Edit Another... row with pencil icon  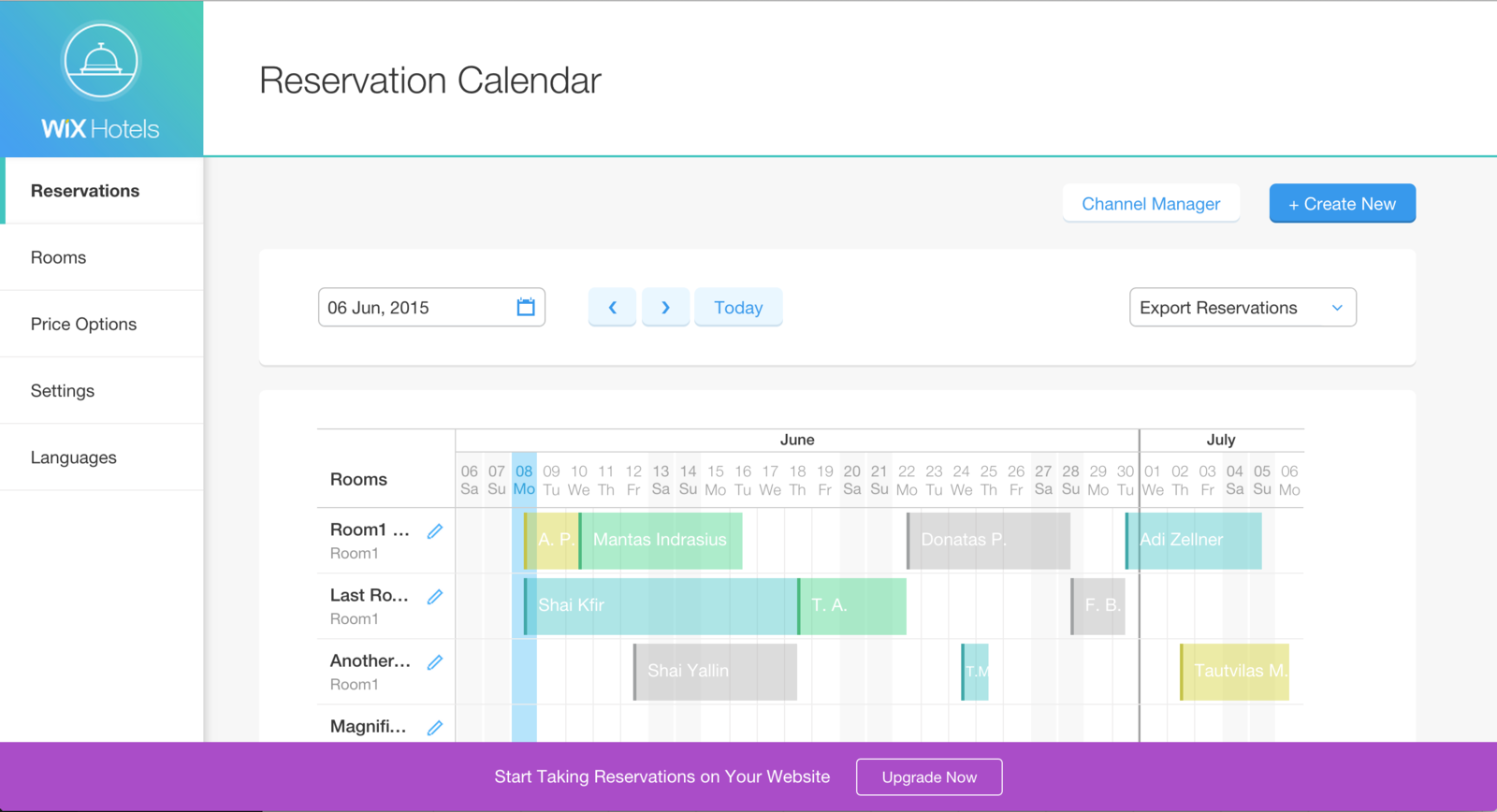tap(435, 662)
